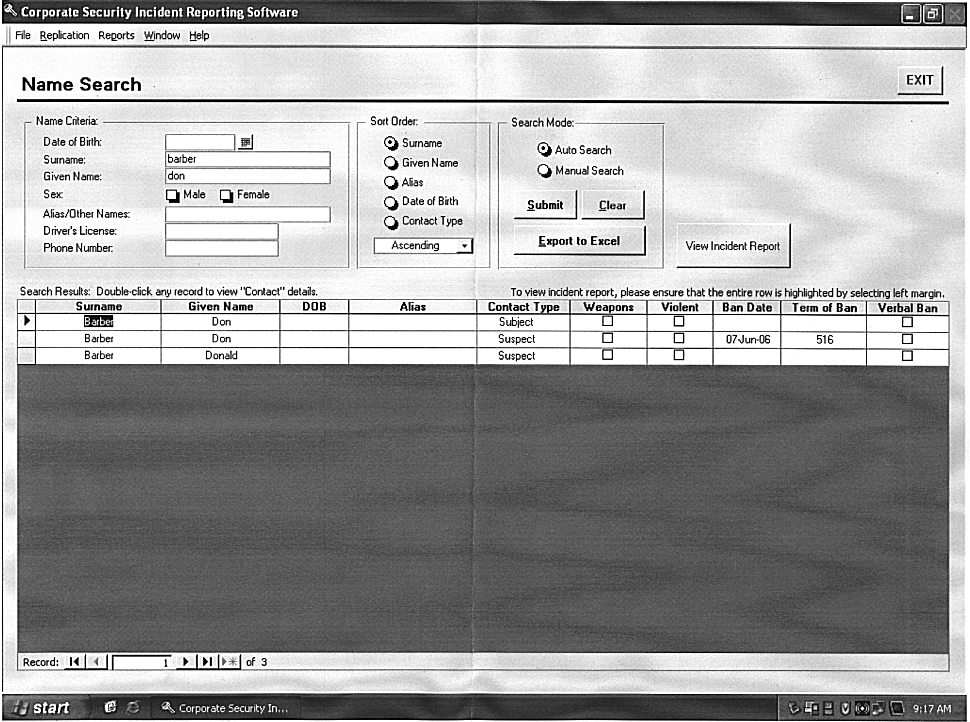Click the Given Name field containing don

[247, 176]
